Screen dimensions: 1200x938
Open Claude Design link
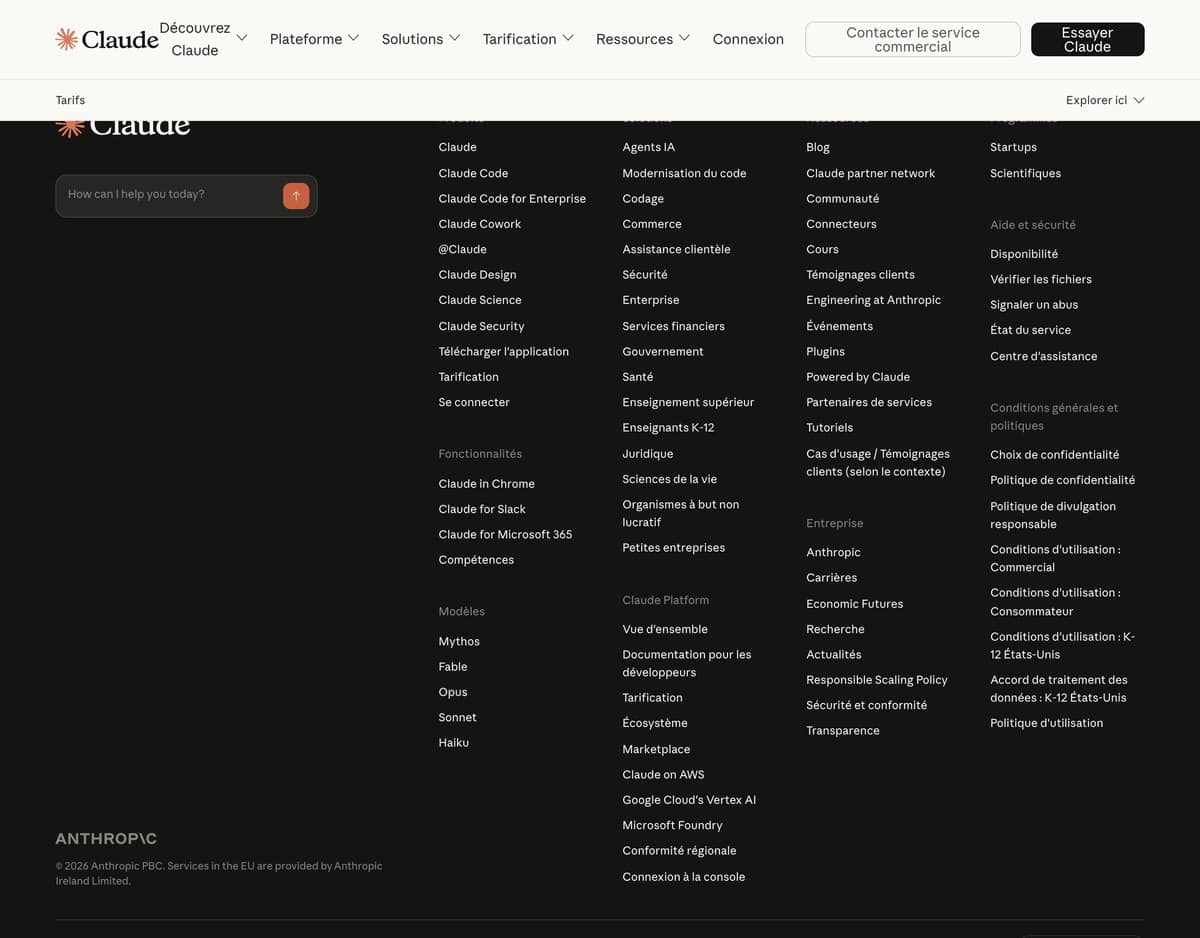[x=477, y=274]
